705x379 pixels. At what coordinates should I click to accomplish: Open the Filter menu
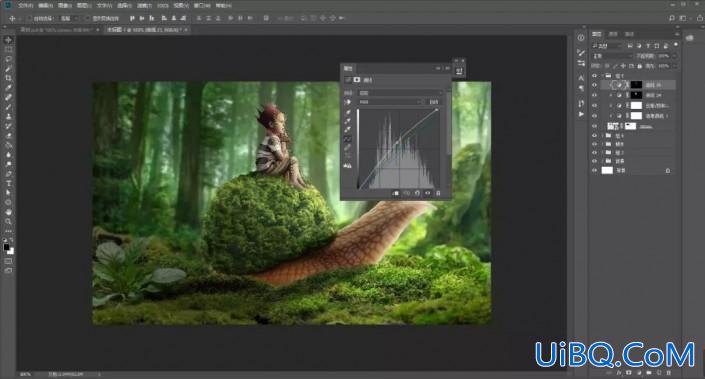(x=144, y=6)
